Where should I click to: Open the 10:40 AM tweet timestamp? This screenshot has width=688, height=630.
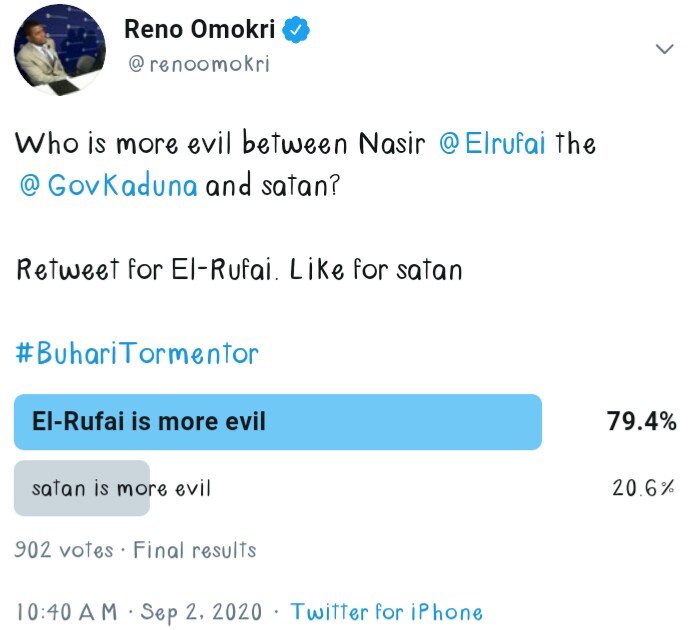click(66, 611)
